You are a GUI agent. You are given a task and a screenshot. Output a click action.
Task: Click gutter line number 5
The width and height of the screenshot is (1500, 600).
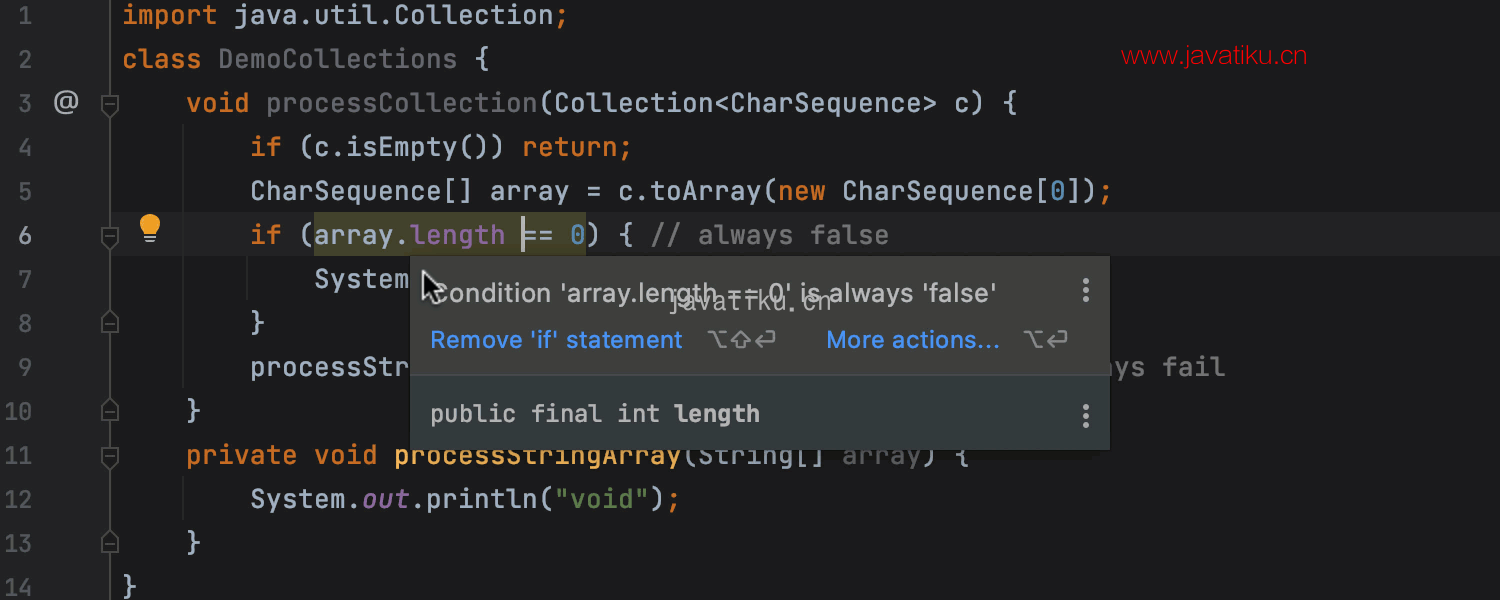(24, 191)
